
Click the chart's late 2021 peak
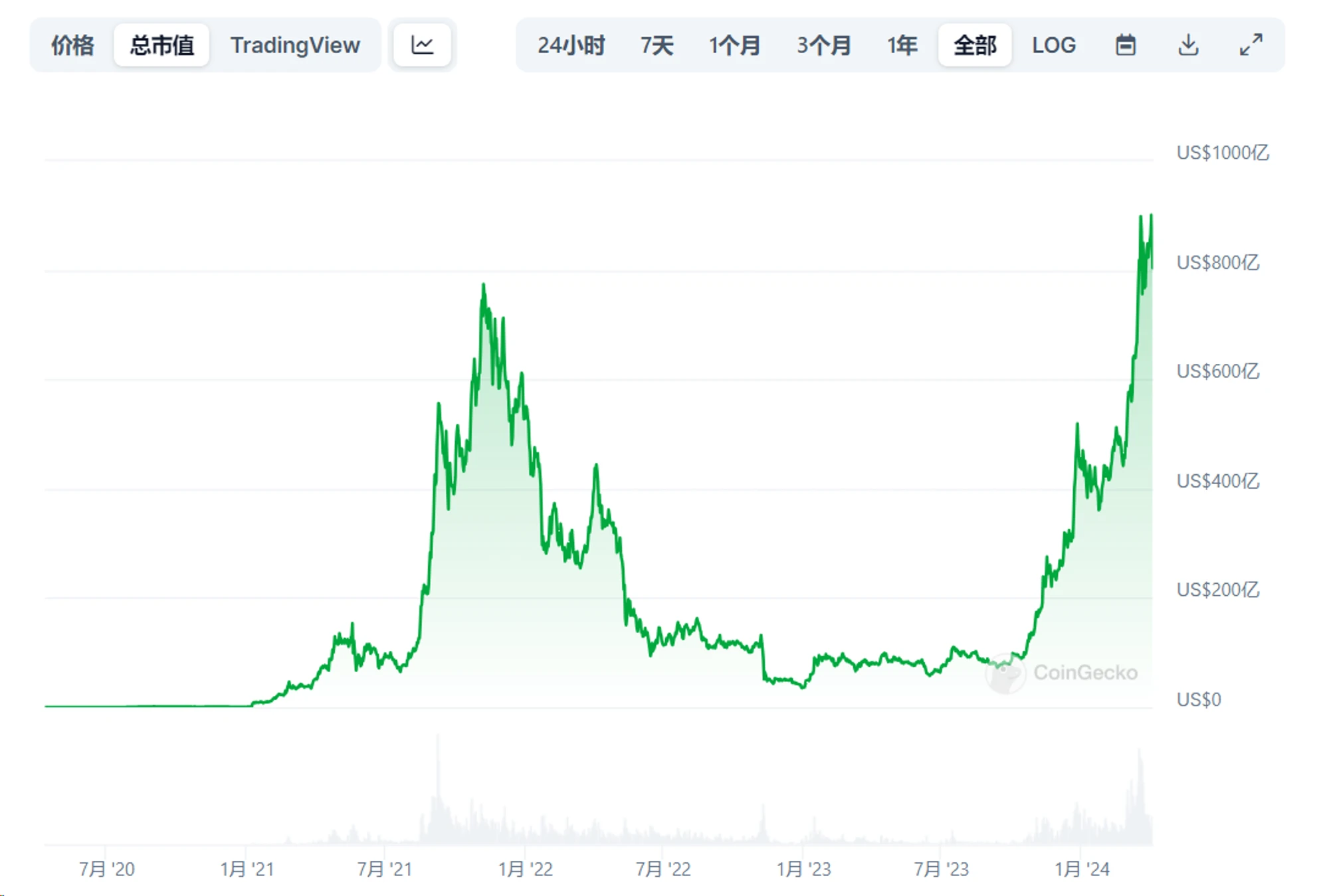coord(484,286)
